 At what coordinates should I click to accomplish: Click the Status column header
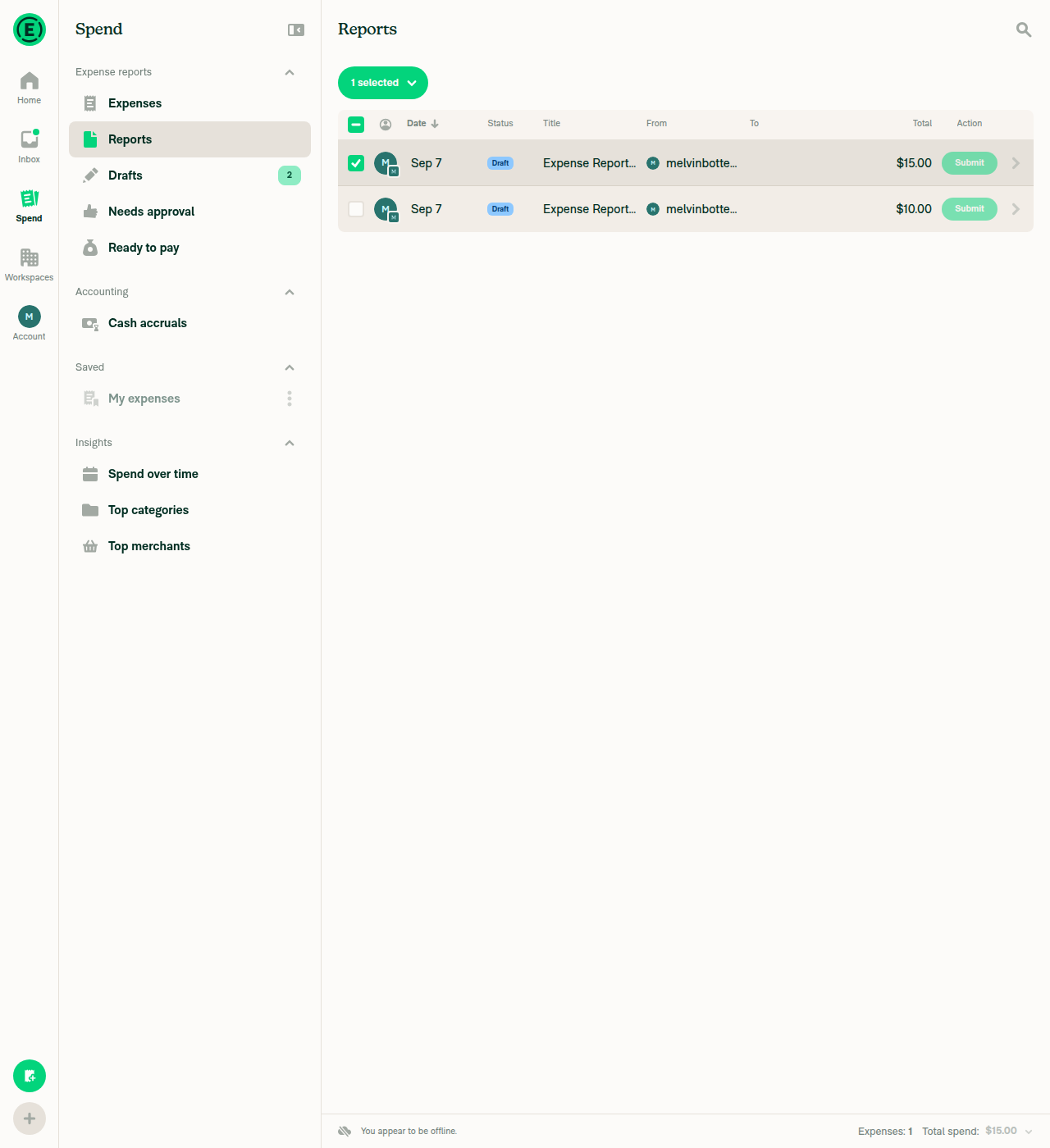click(500, 124)
